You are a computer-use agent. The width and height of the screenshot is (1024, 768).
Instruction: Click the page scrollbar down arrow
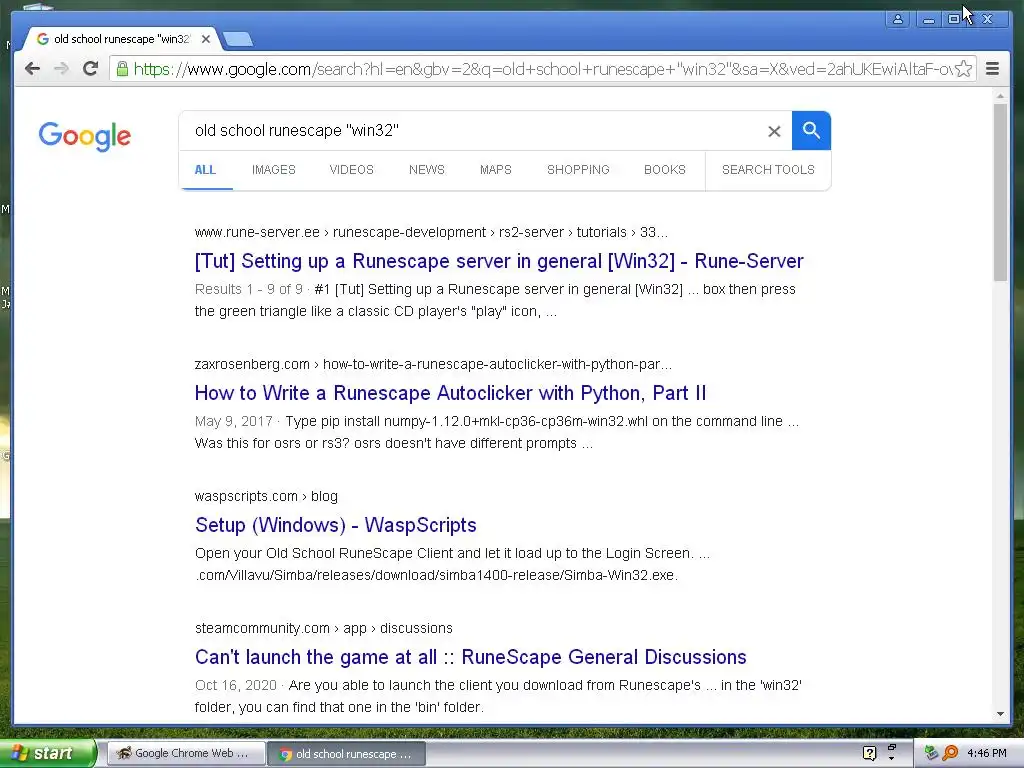(x=1000, y=714)
